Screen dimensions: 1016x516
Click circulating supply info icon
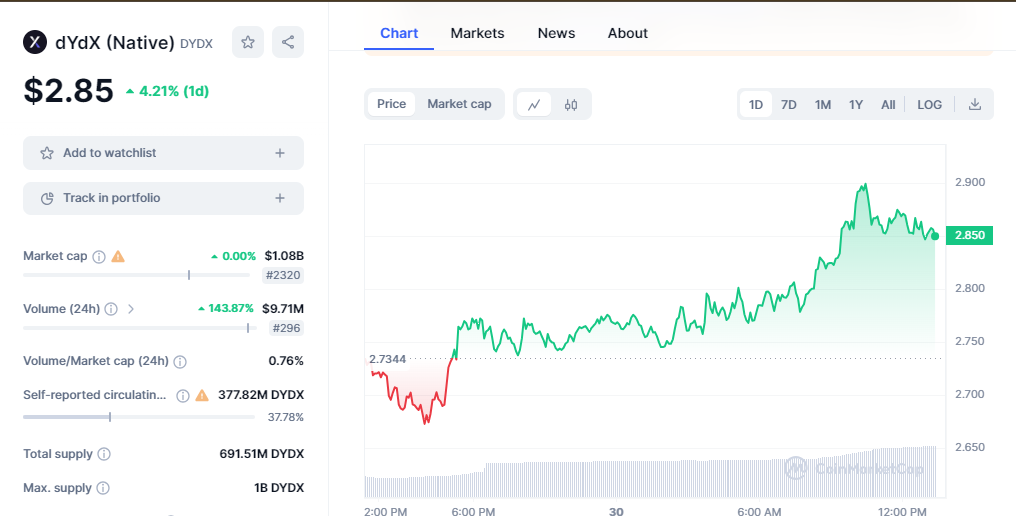pyautogui.click(x=183, y=395)
